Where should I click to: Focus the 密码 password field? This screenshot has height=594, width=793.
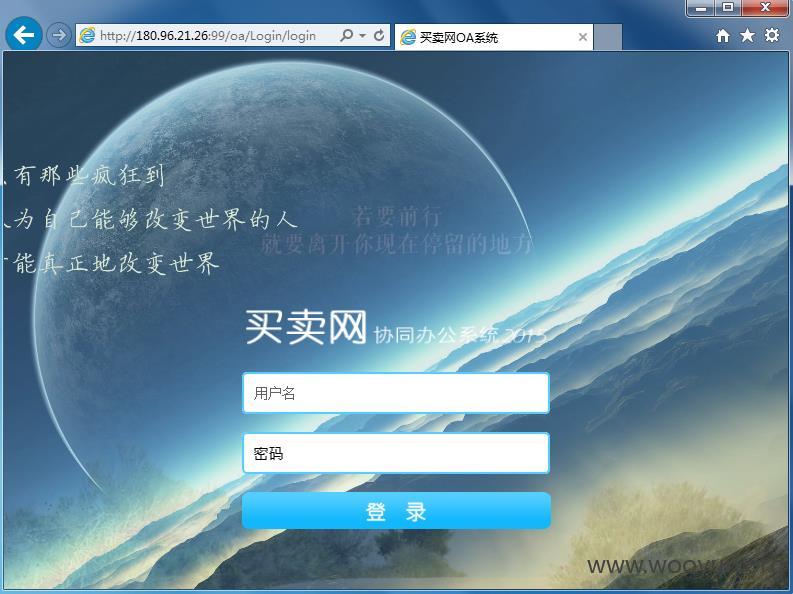[x=396, y=453]
